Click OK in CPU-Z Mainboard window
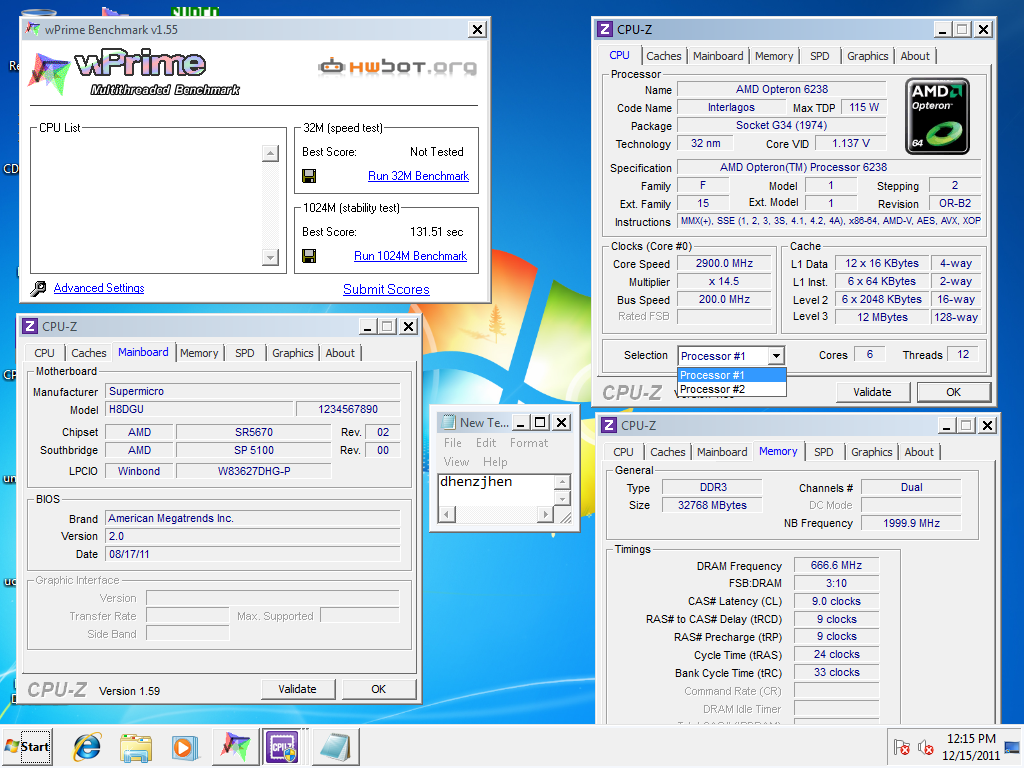 click(379, 689)
